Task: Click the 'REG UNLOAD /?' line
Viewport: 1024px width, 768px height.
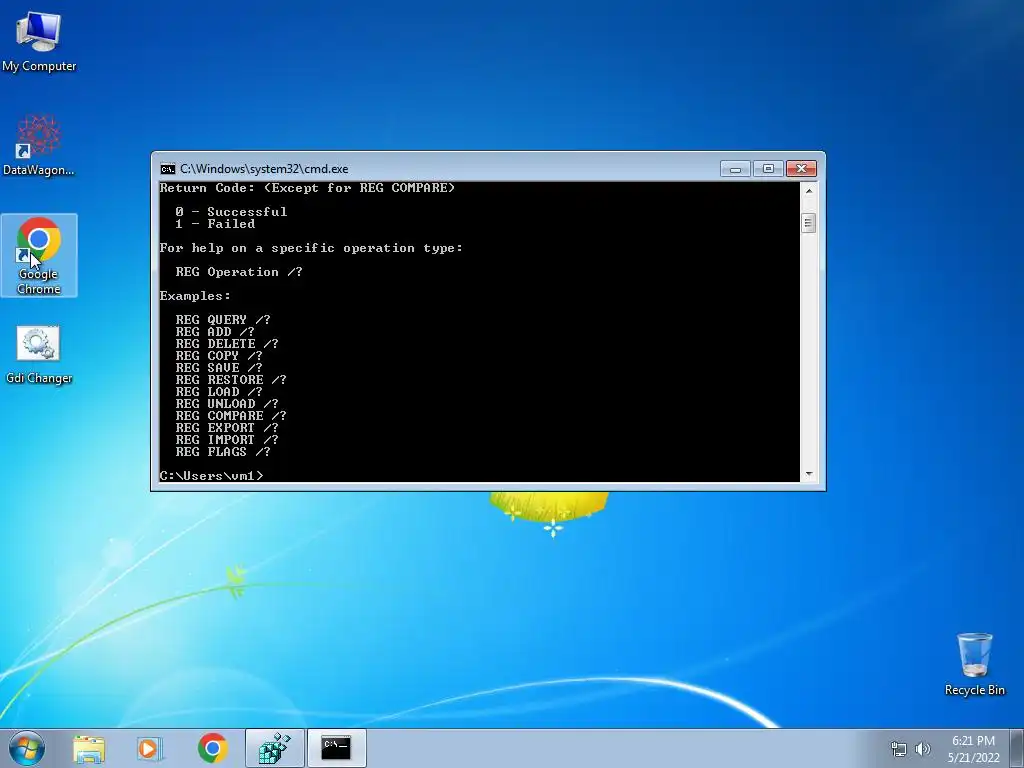Action: [x=227, y=404]
